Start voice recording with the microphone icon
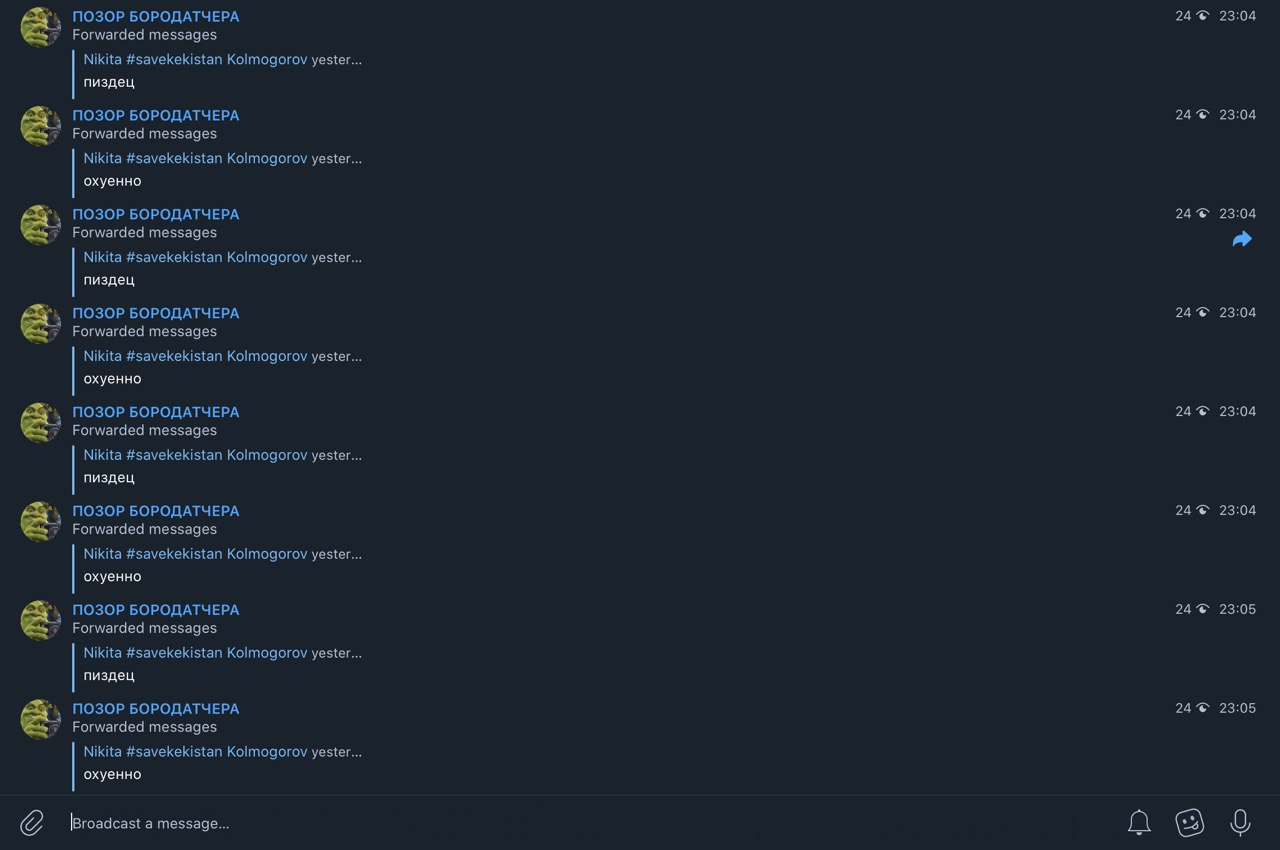The height and width of the screenshot is (850, 1280). (x=1240, y=823)
